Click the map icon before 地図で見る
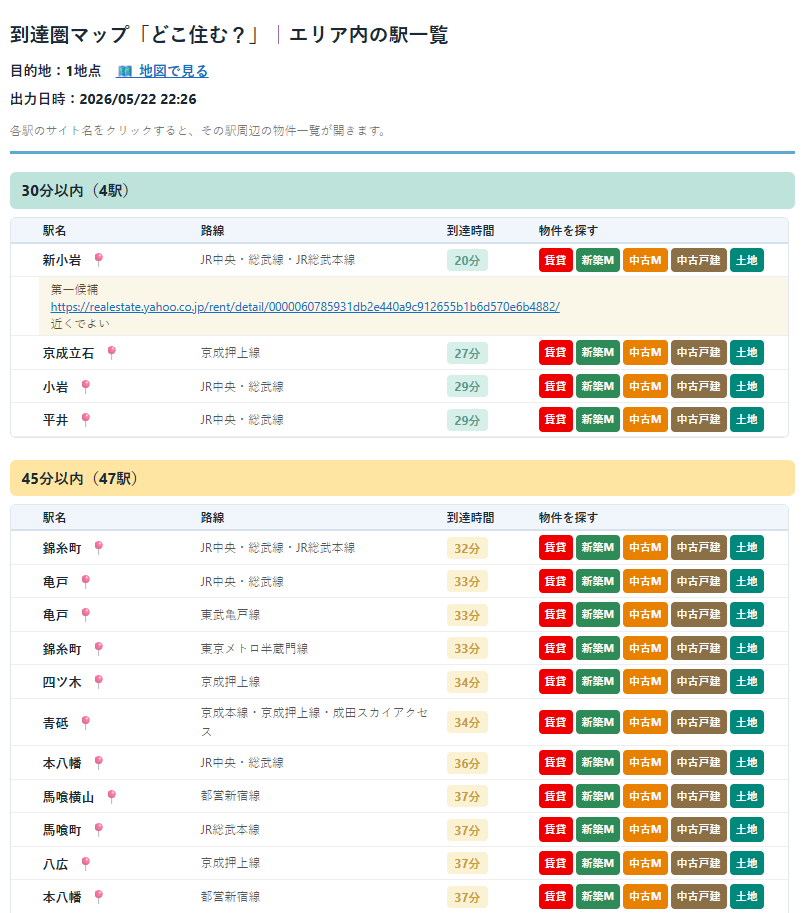Image resolution: width=803 pixels, height=913 pixels. [x=125, y=71]
